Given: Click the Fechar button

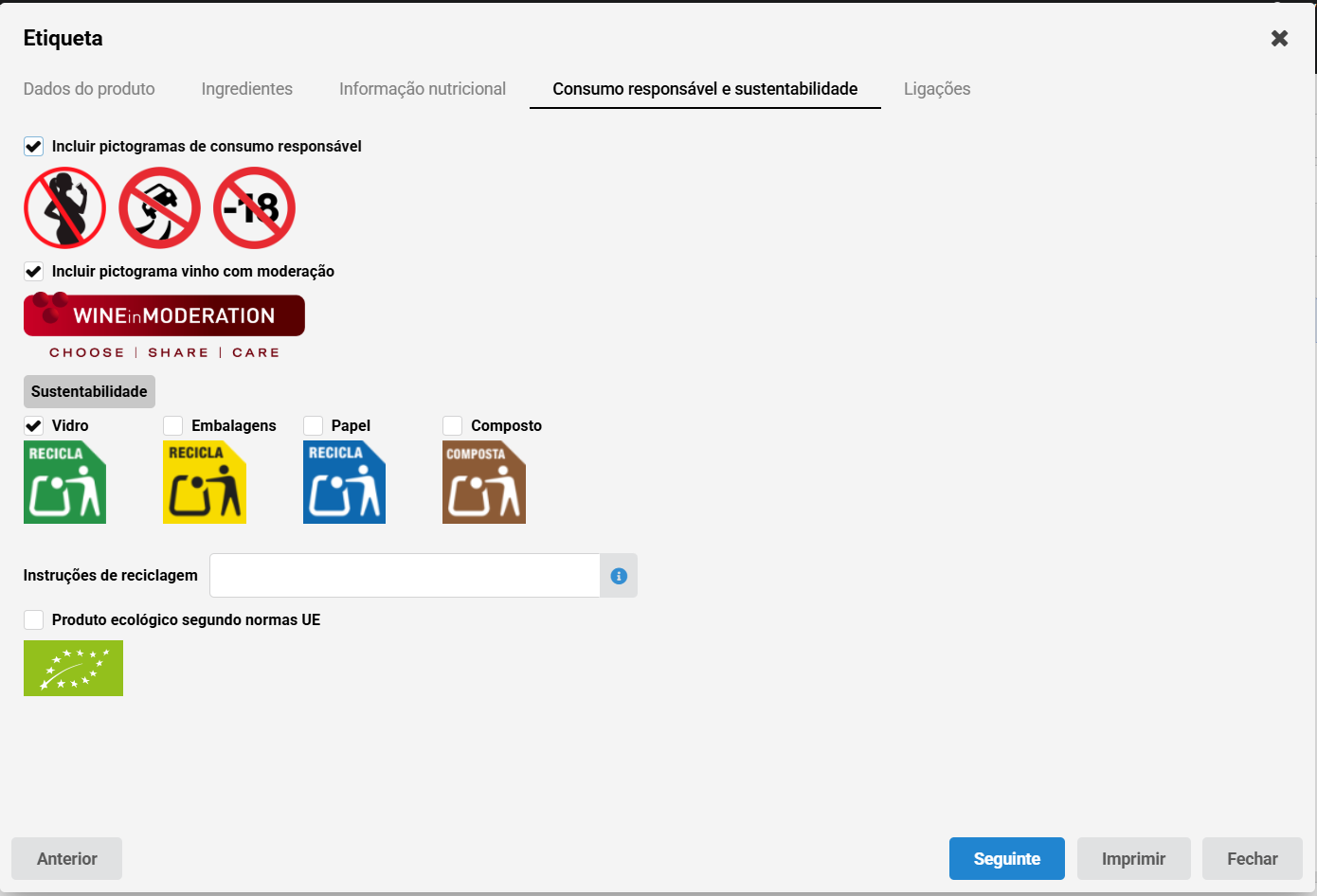Looking at the screenshot, I should click(1253, 859).
